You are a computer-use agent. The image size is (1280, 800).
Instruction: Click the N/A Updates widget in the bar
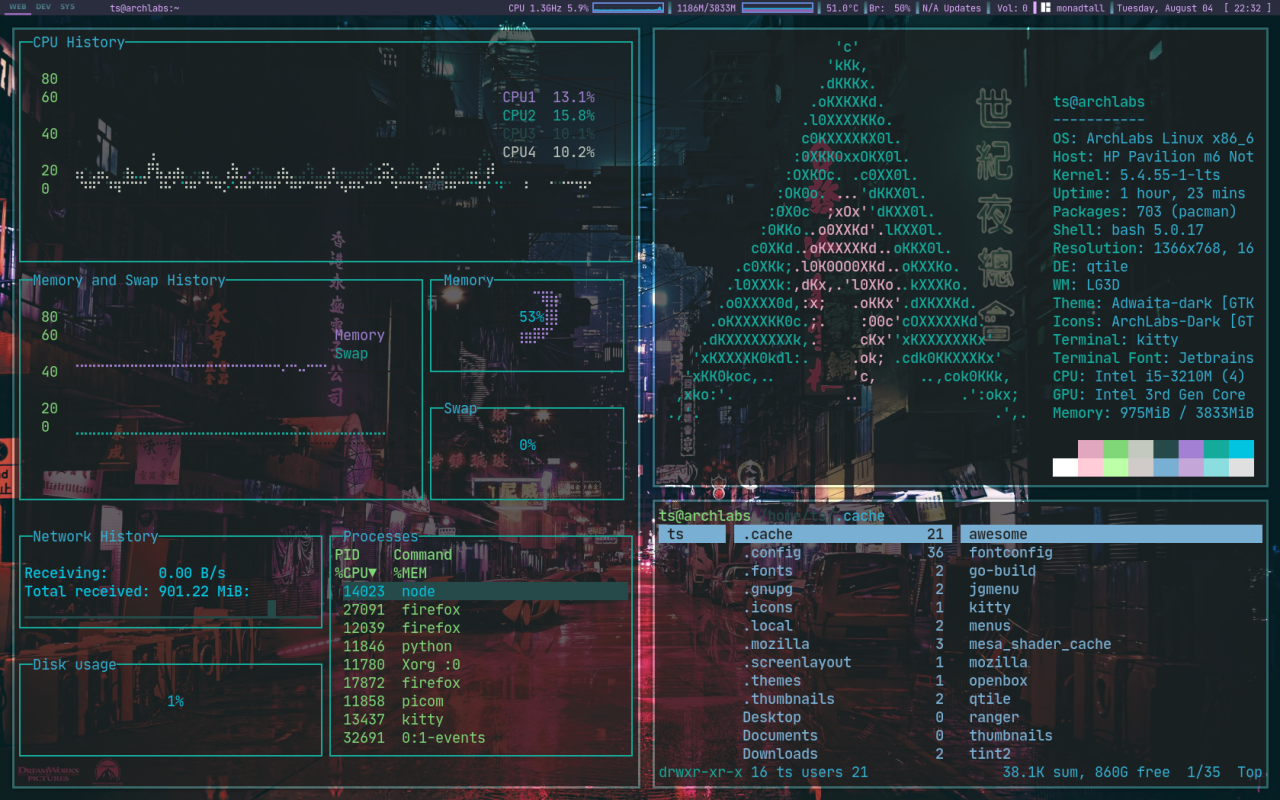click(x=951, y=8)
